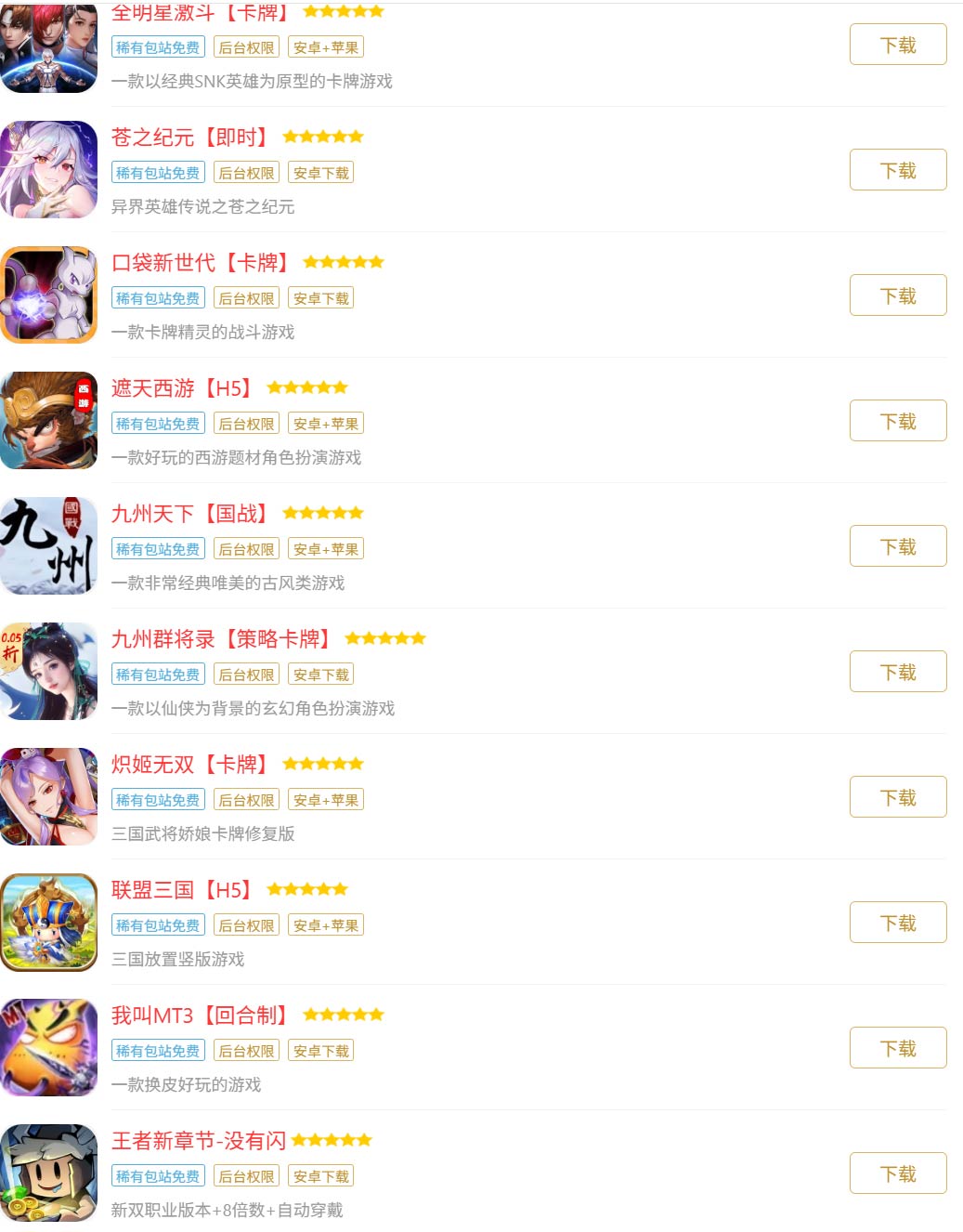Click the 下载 button for 苍之纪元
Screen dimensions: 963x1232
(898, 170)
